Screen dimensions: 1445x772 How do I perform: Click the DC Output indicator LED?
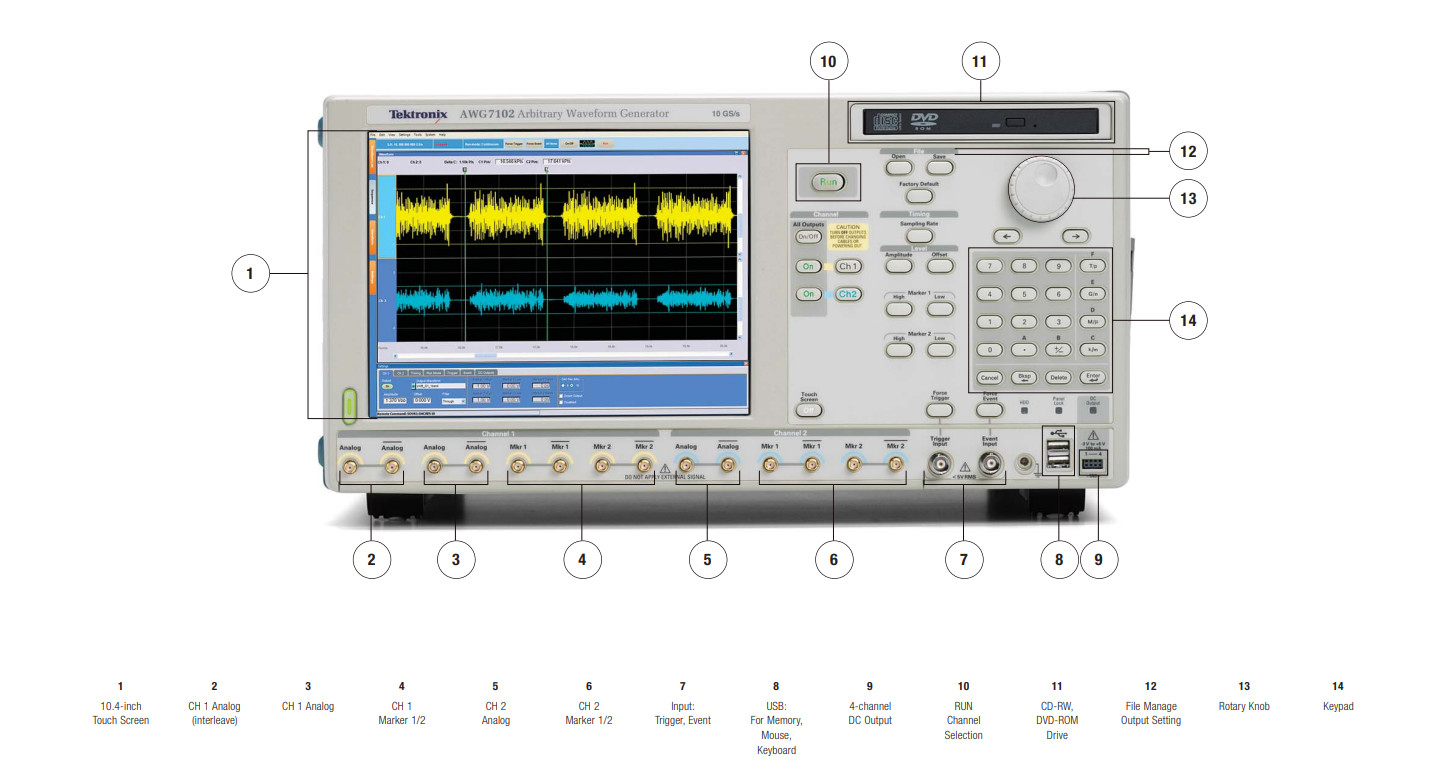tap(1093, 411)
